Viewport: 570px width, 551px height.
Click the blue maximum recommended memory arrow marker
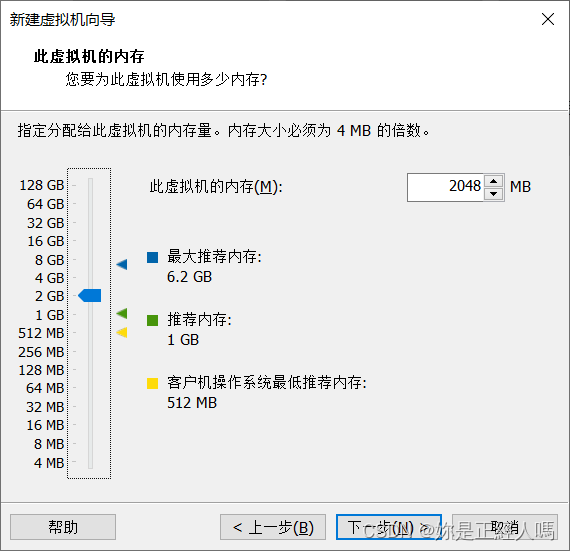point(122,264)
